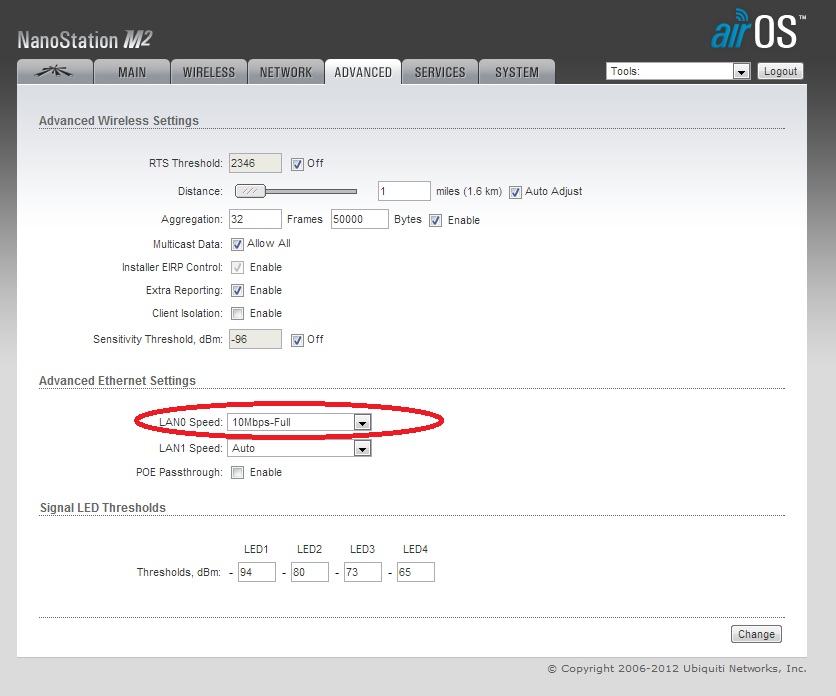Click the Aggregation Frames input field
Image resolution: width=836 pixels, height=696 pixels.
255,219
